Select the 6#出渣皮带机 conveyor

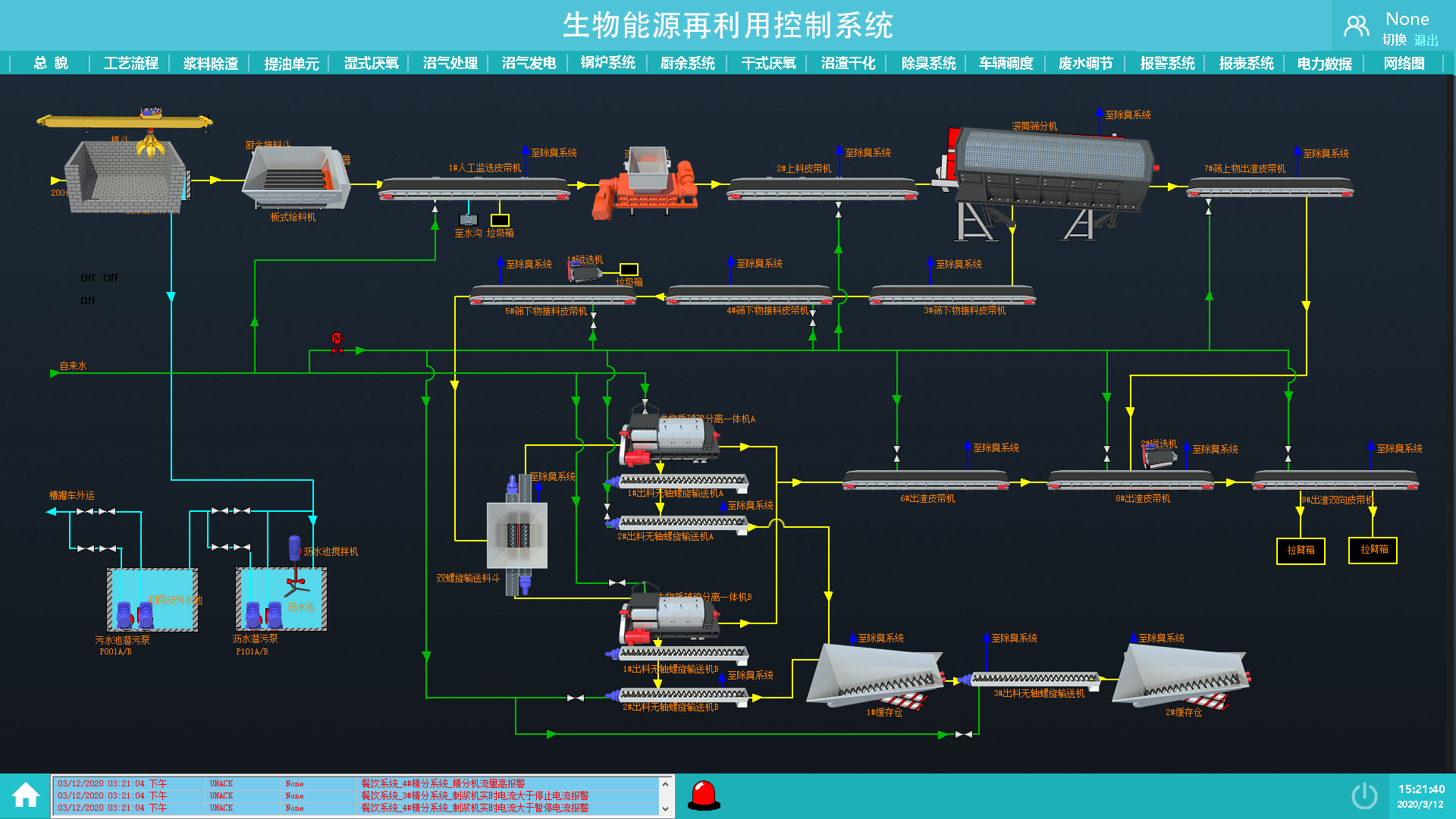926,481
